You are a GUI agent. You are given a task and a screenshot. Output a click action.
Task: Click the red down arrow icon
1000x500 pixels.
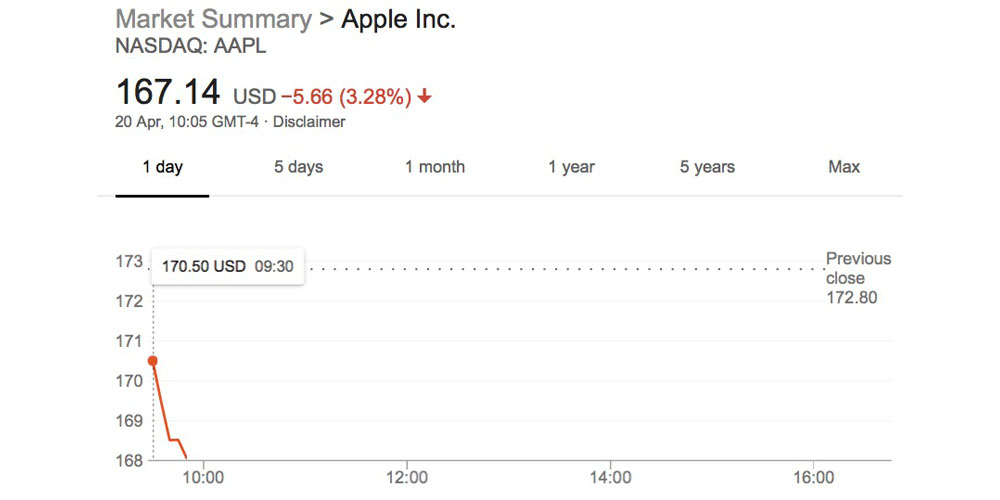coord(425,97)
